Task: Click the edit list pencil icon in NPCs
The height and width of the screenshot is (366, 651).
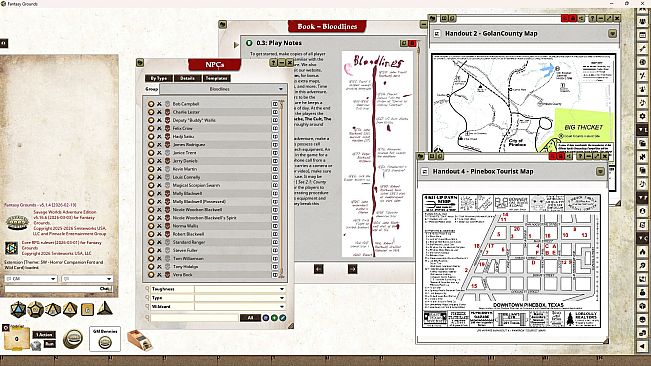Action: (283, 318)
